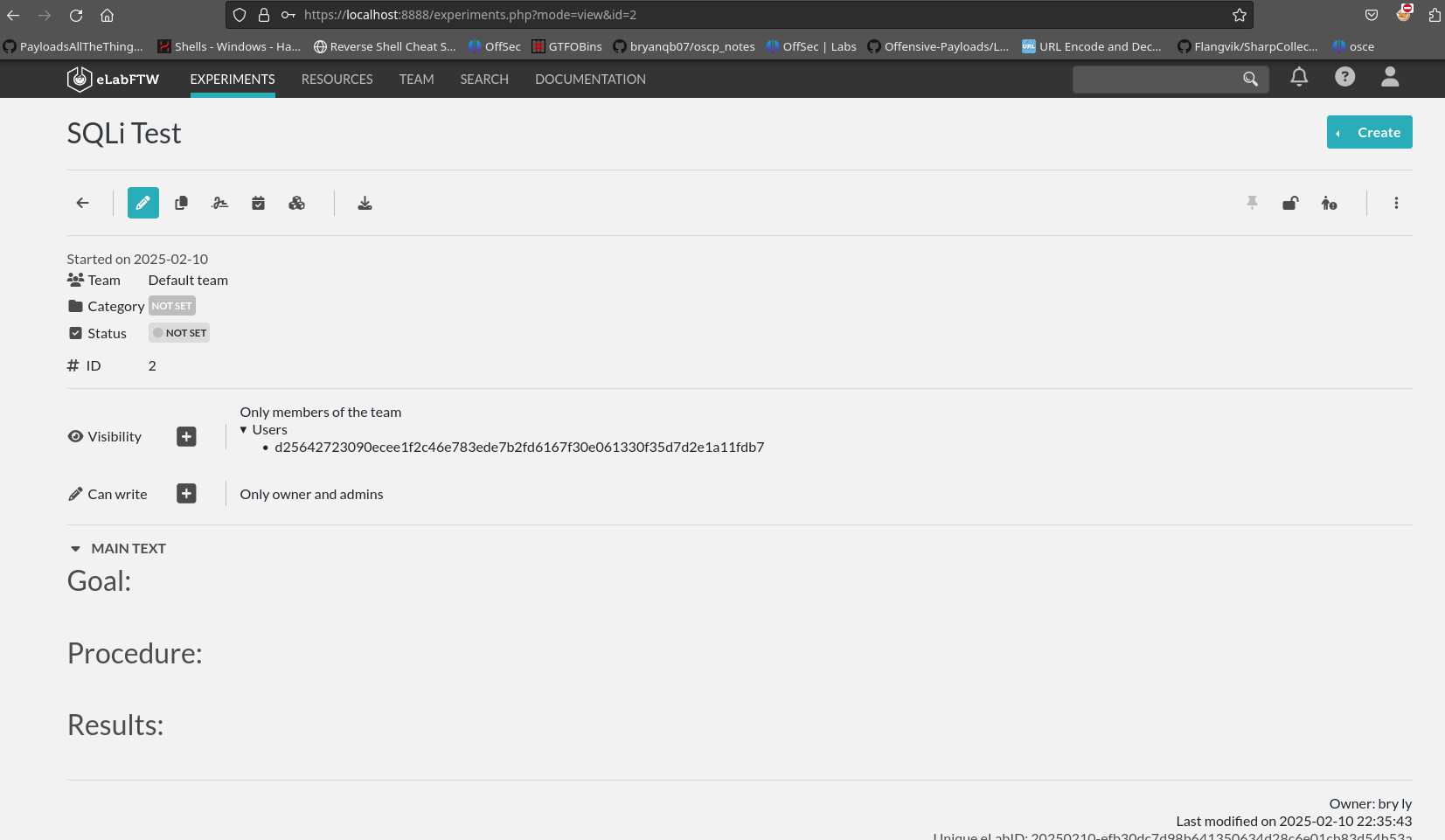Click the site security padlock icon
The height and width of the screenshot is (840, 1445).
263,15
